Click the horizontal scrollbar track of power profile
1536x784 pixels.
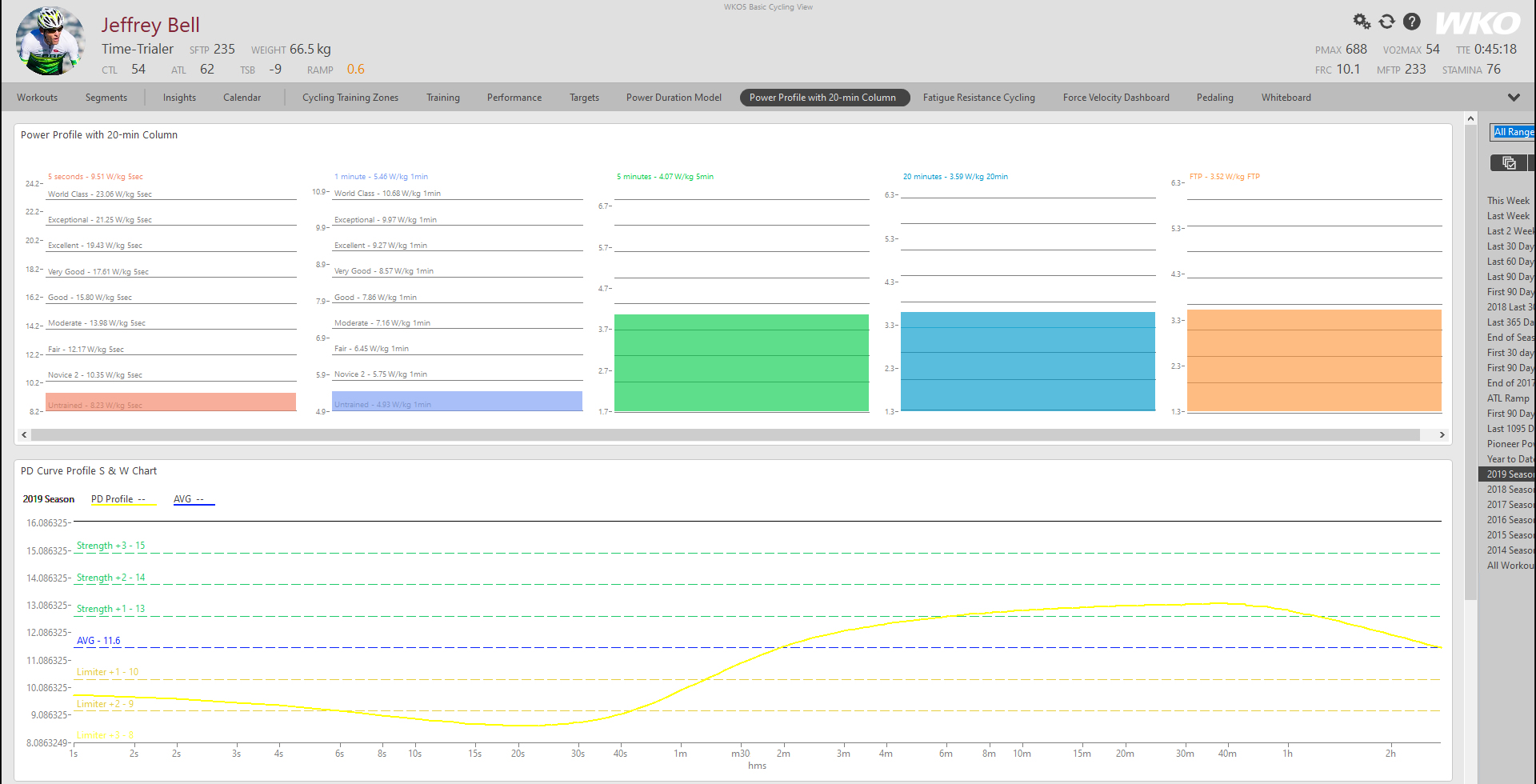pyautogui.click(x=725, y=435)
